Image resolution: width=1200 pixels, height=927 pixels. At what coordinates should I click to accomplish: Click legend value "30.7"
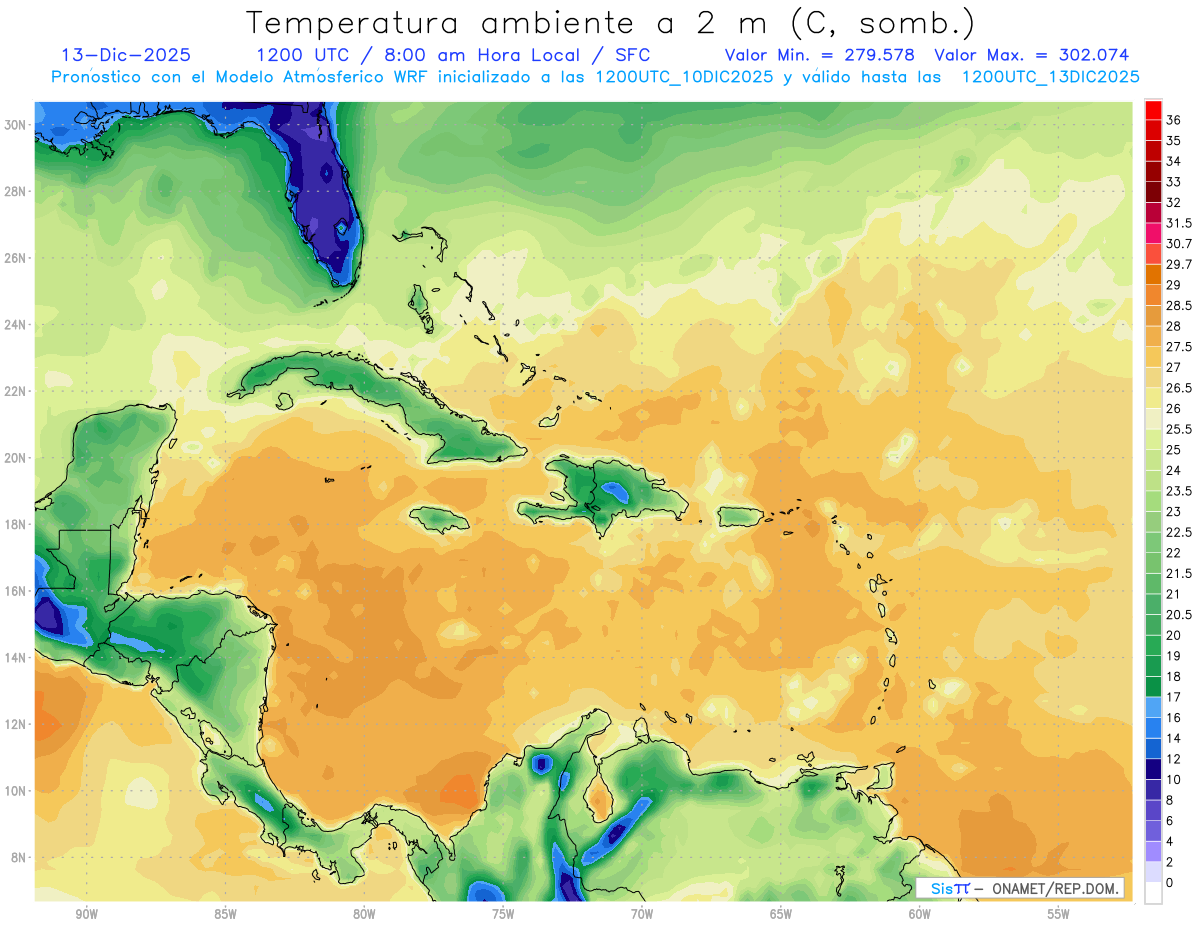pyautogui.click(x=1179, y=244)
